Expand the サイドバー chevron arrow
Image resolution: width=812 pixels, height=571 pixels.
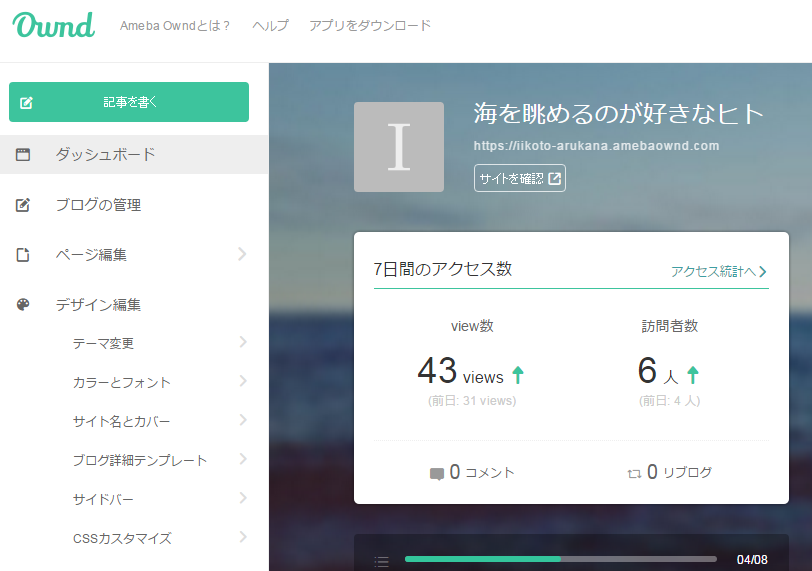coord(243,498)
